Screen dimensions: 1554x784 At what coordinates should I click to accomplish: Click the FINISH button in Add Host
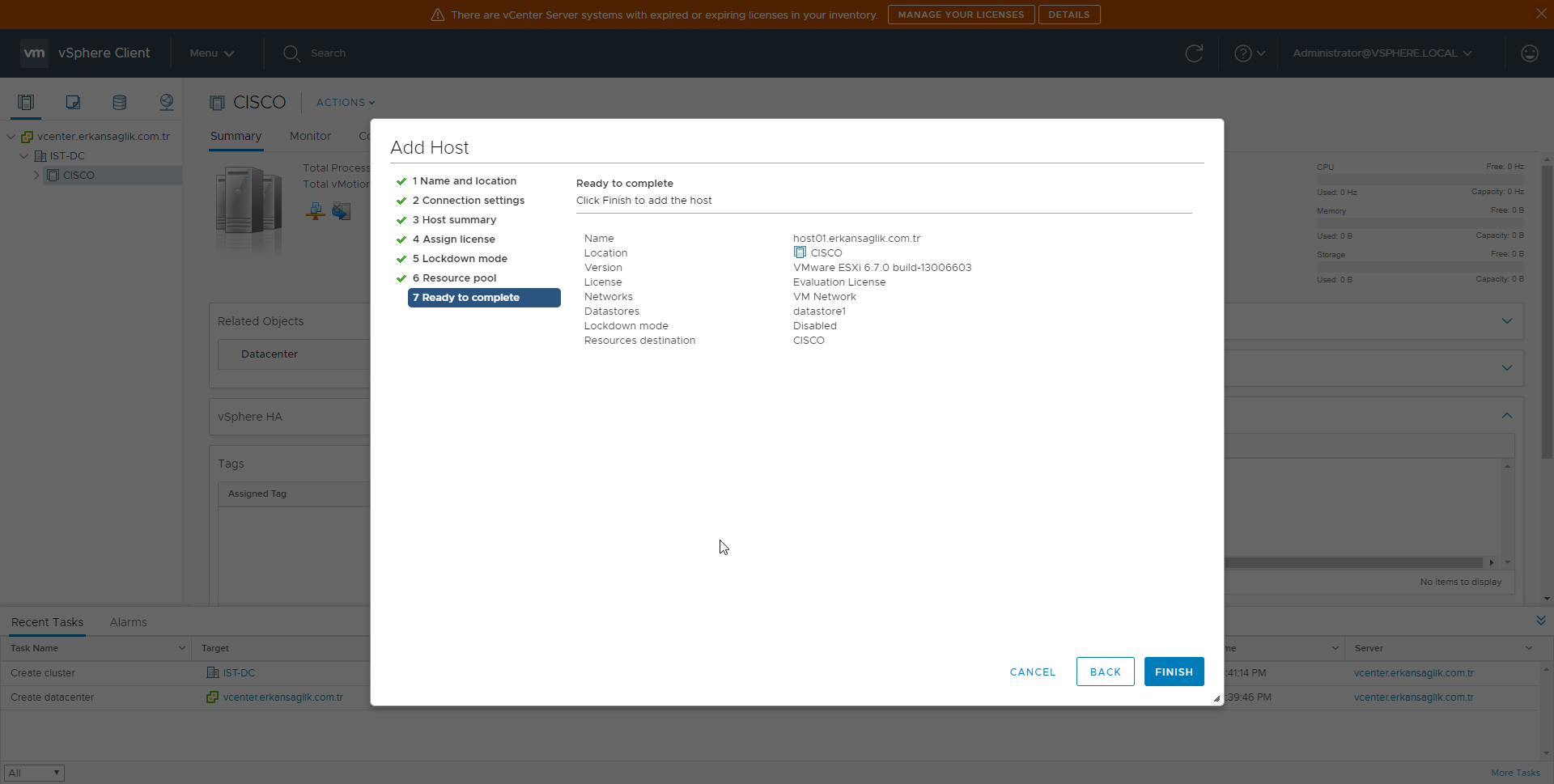pos(1174,672)
